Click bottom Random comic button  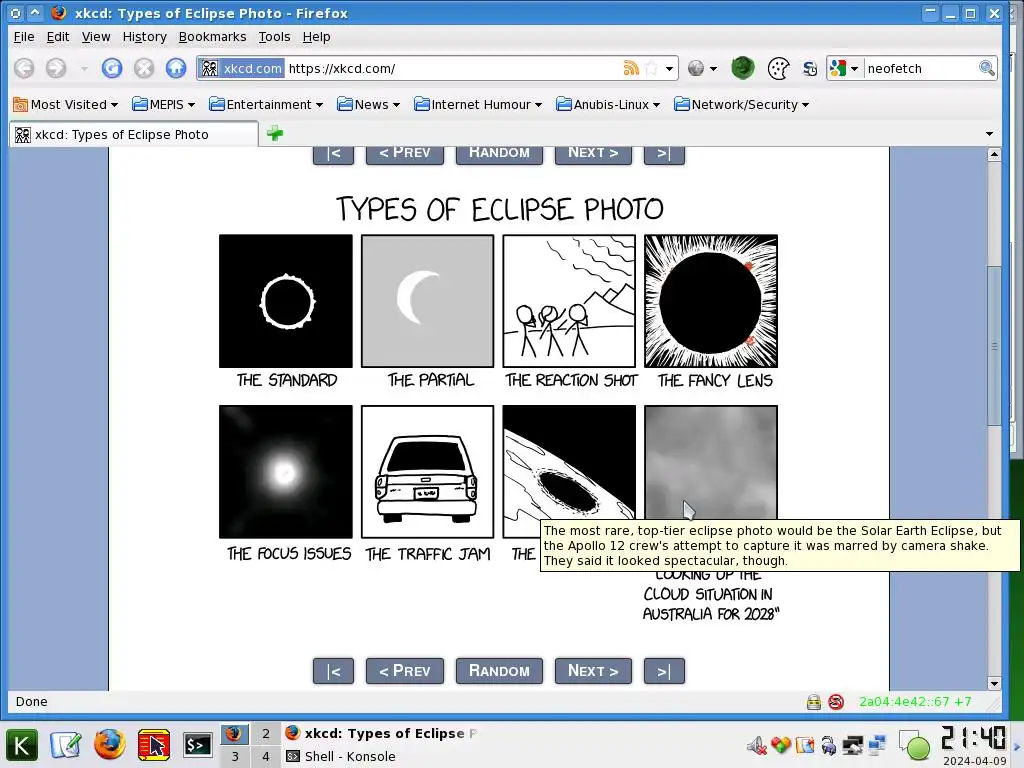499,671
